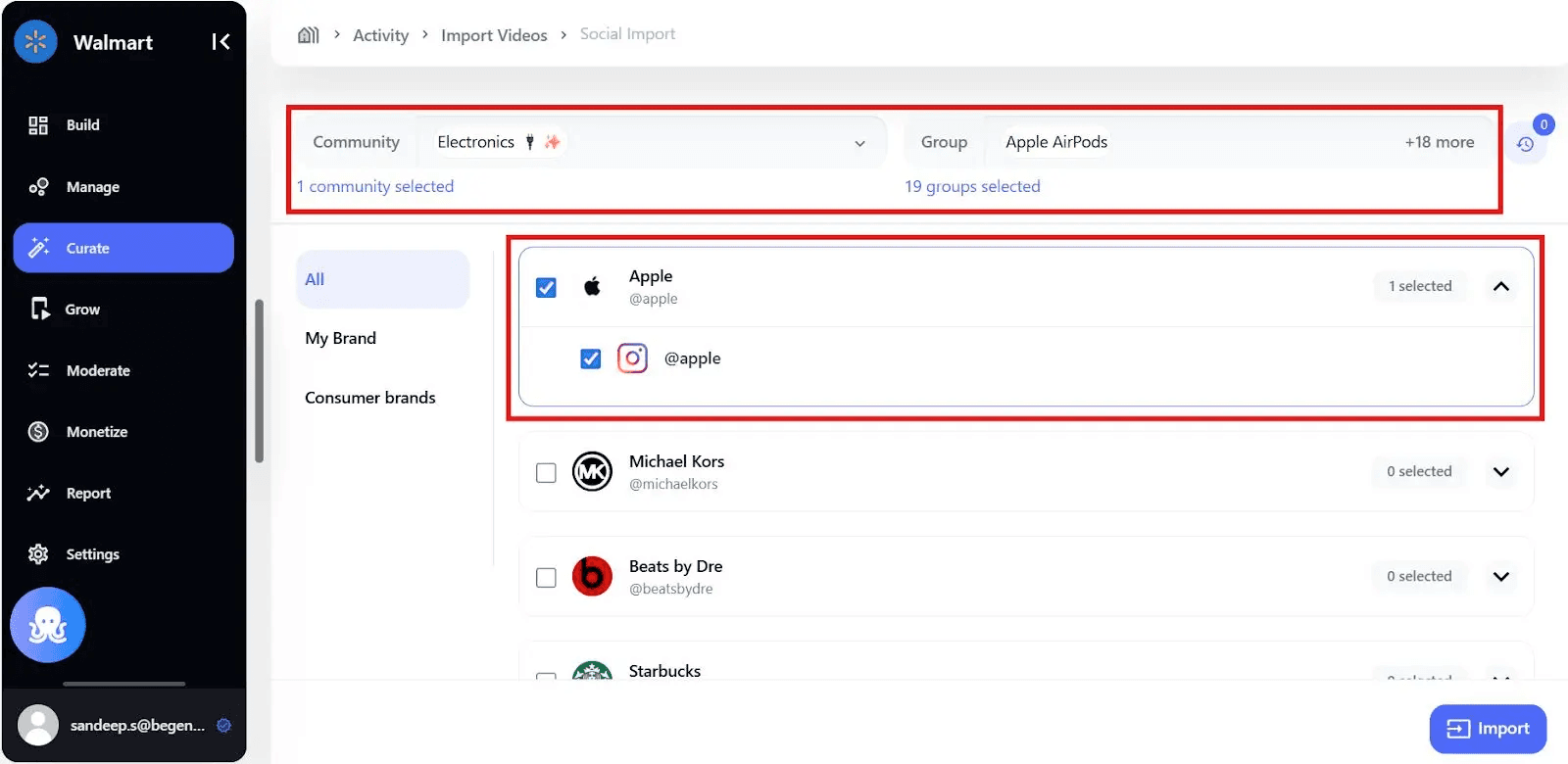Click the Curate magic wand icon
Viewport: 1568px width, 764px height.
(38, 248)
